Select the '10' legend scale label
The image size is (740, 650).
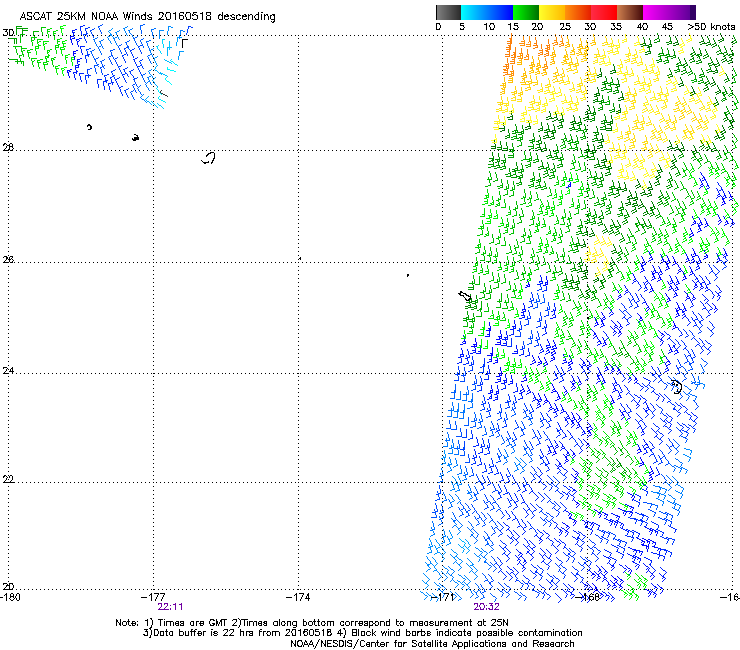[489, 27]
